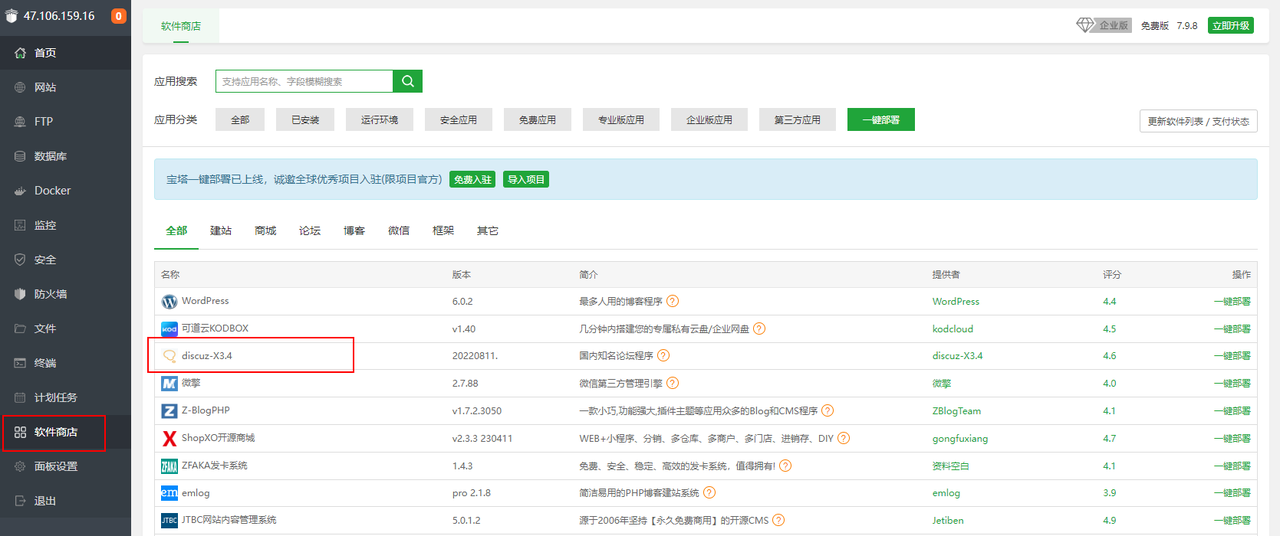Screen dimensions: 1280x536
Task: Switch to the 框架 tab
Action: 443,231
